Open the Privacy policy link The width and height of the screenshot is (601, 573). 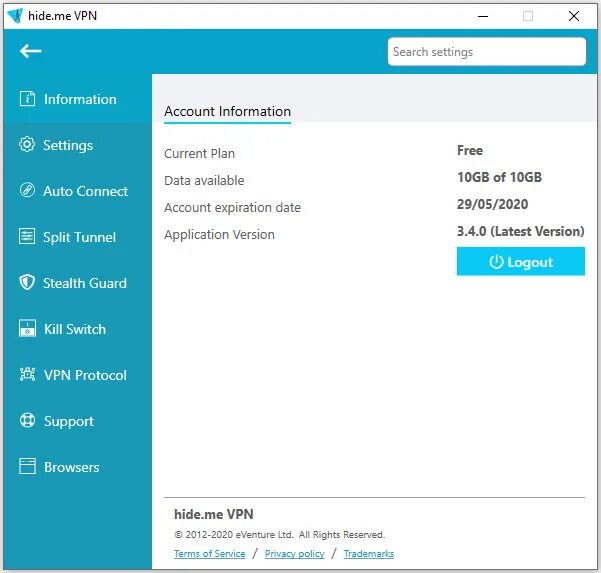pos(294,554)
